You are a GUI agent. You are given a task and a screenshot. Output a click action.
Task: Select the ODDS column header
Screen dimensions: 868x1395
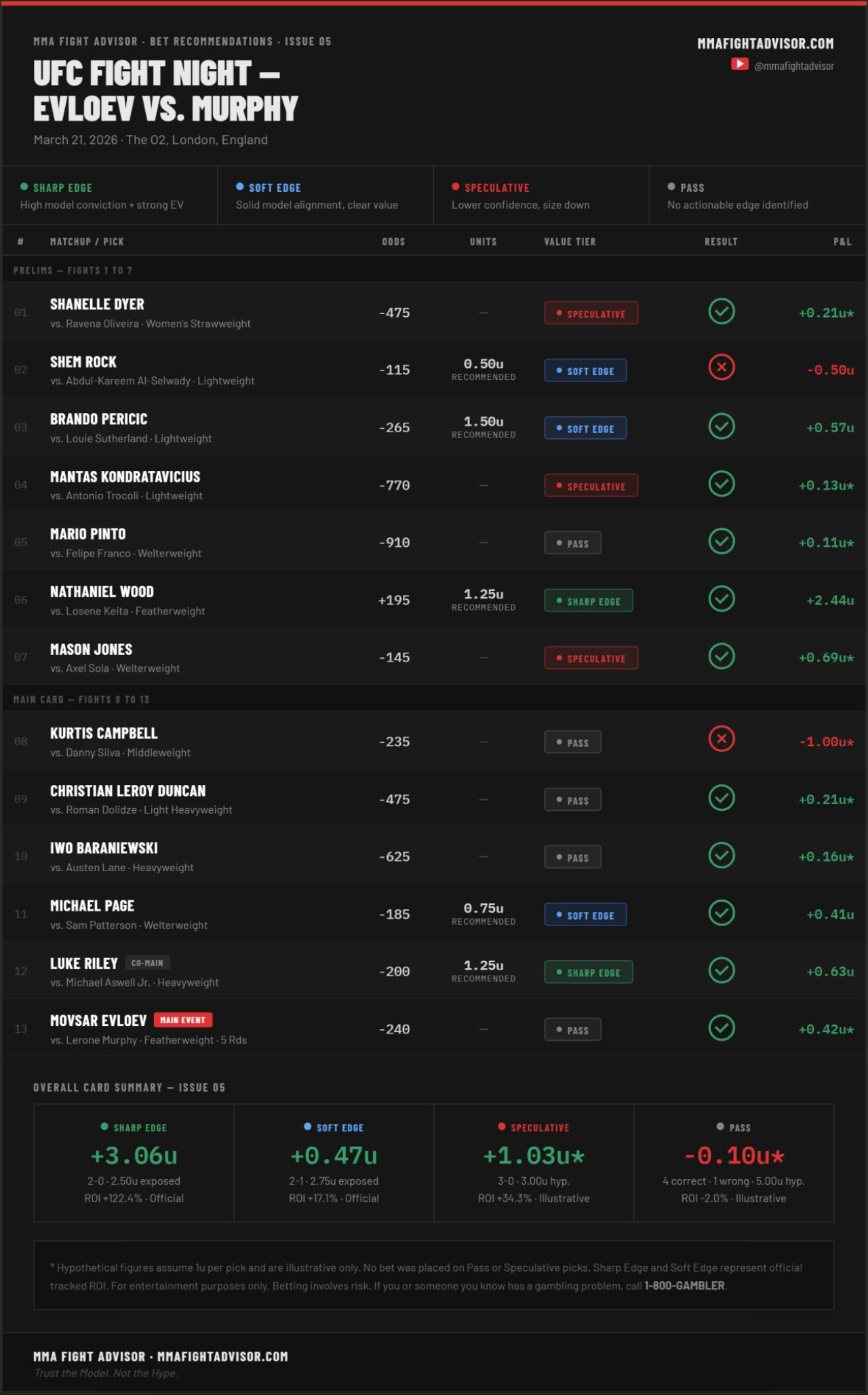[x=393, y=242]
